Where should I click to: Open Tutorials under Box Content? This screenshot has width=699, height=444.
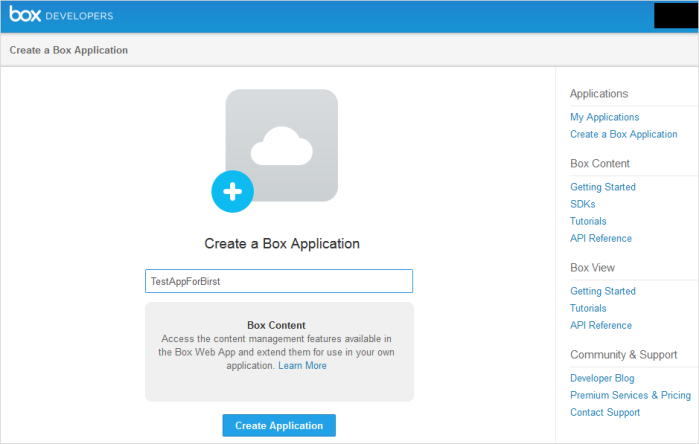coord(588,221)
